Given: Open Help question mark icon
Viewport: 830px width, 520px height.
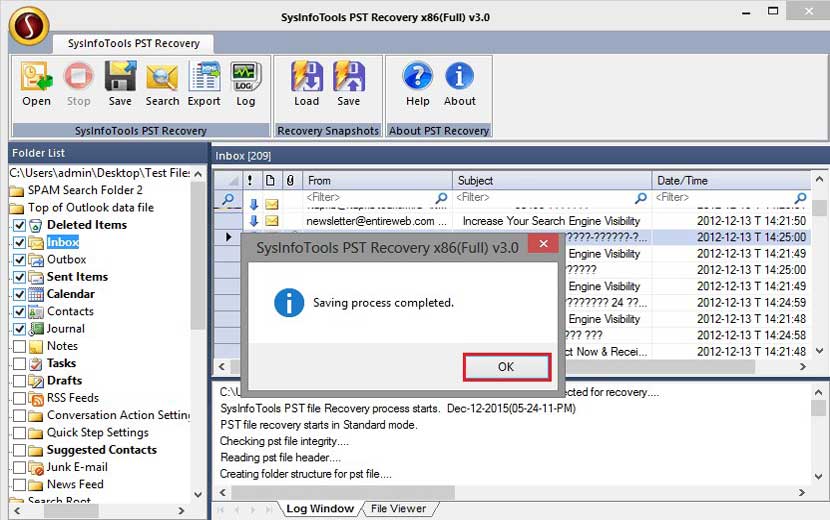Looking at the screenshot, I should point(418,84).
